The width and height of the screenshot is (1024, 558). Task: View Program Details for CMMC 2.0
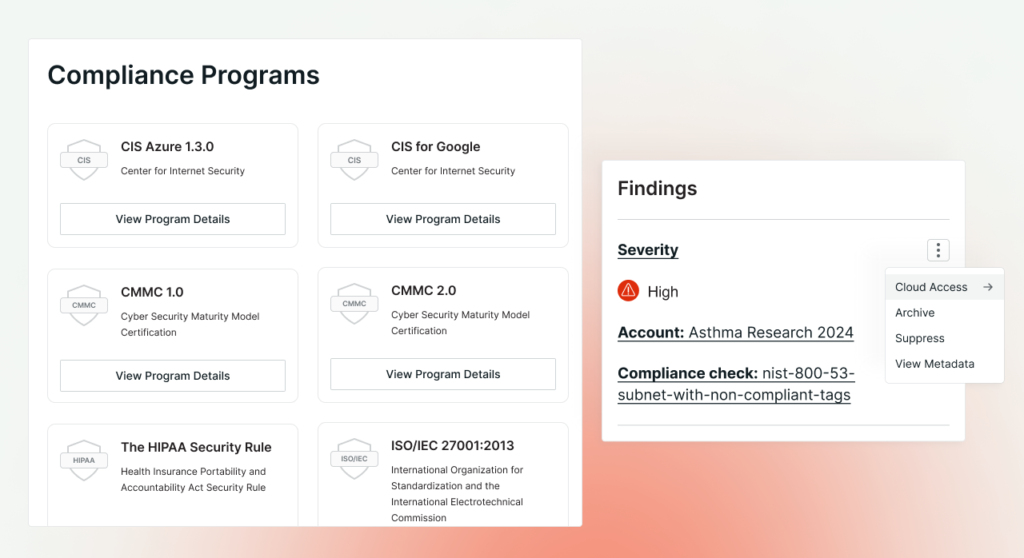coord(443,374)
